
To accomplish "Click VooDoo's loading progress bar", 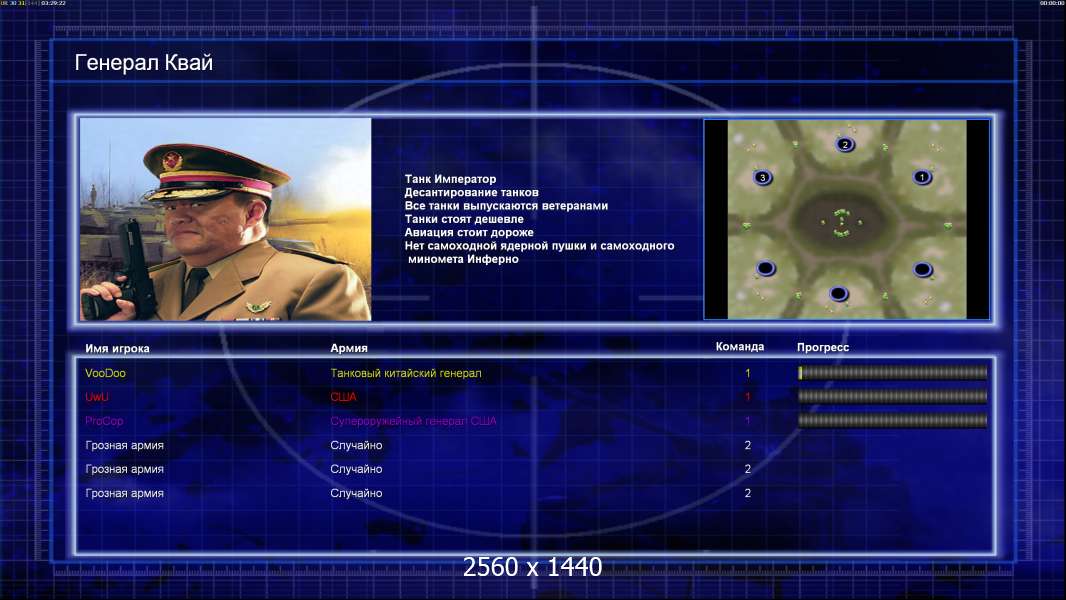I will (892, 372).
